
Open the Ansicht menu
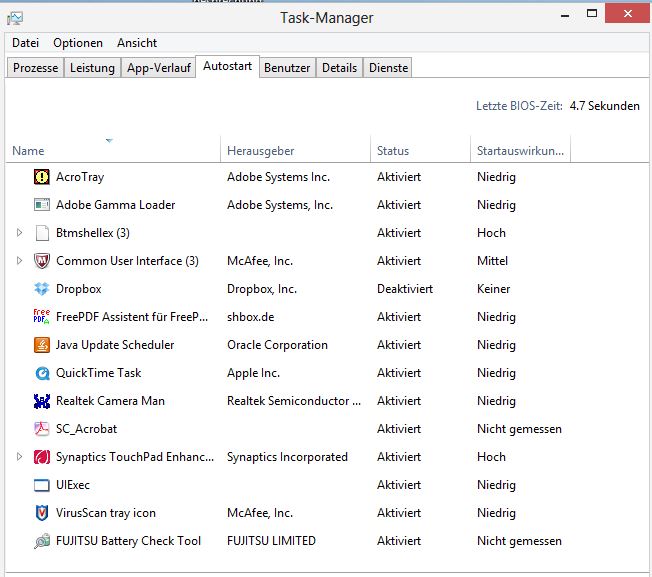[137, 43]
